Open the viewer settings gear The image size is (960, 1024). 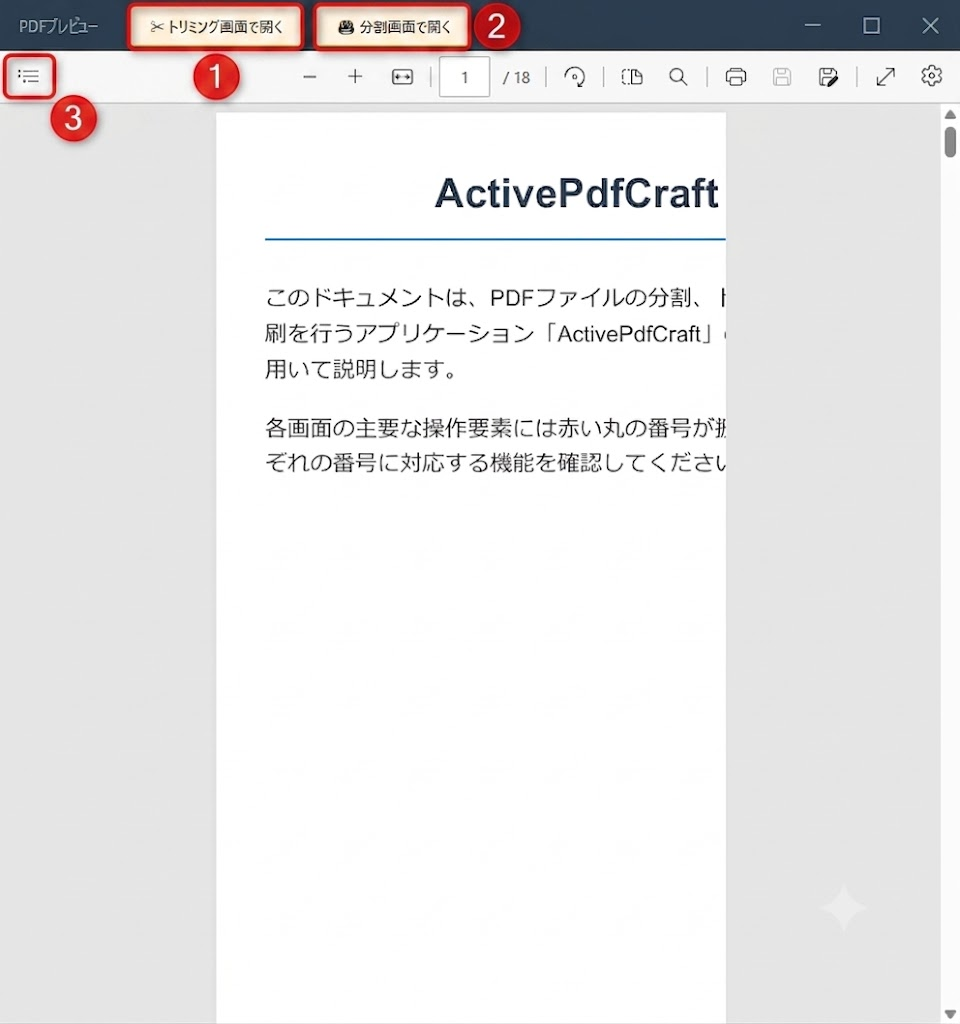(x=931, y=76)
